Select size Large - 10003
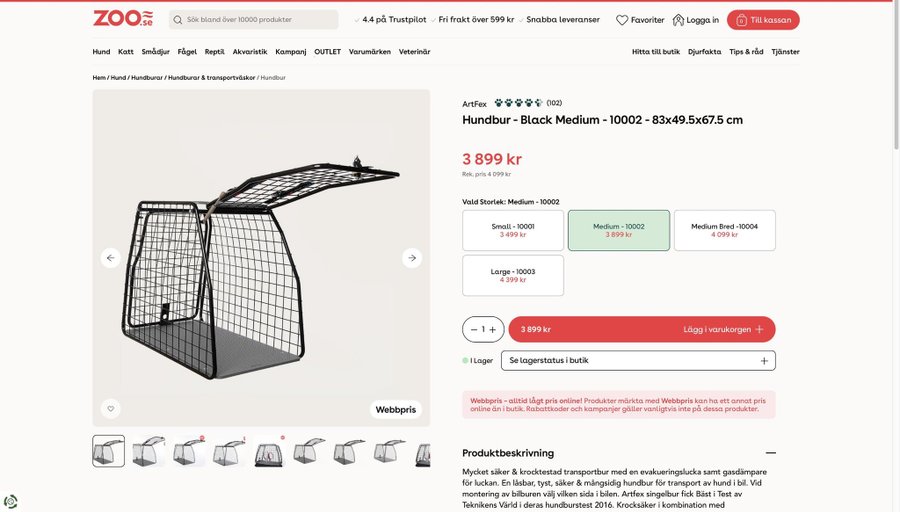The image size is (900, 512). click(513, 275)
